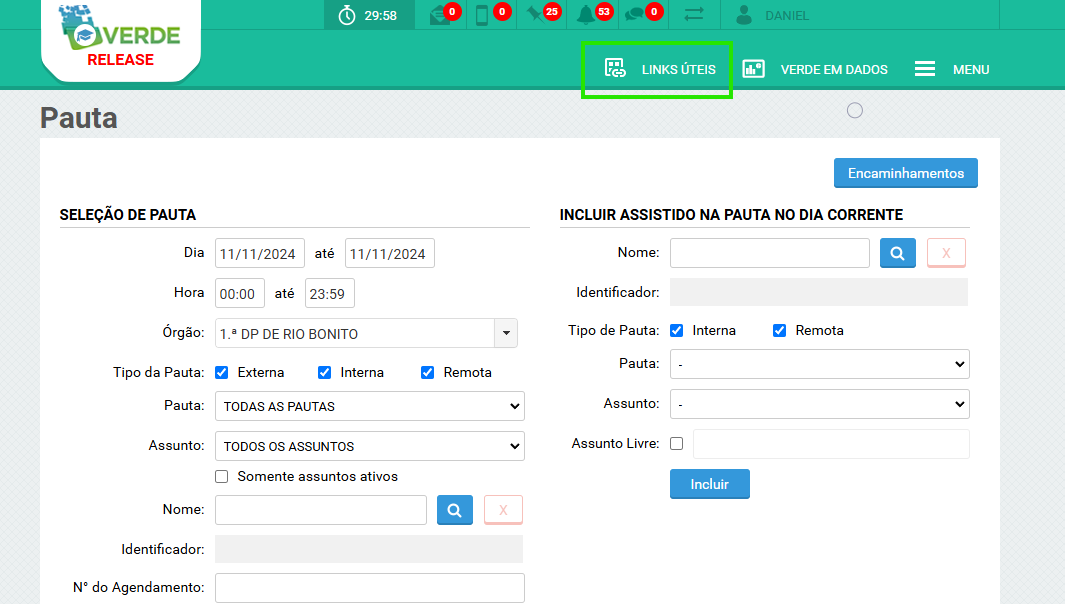This screenshot has width=1065, height=604.
Task: Open VERDE EM DADOS menu item
Action: 815,69
